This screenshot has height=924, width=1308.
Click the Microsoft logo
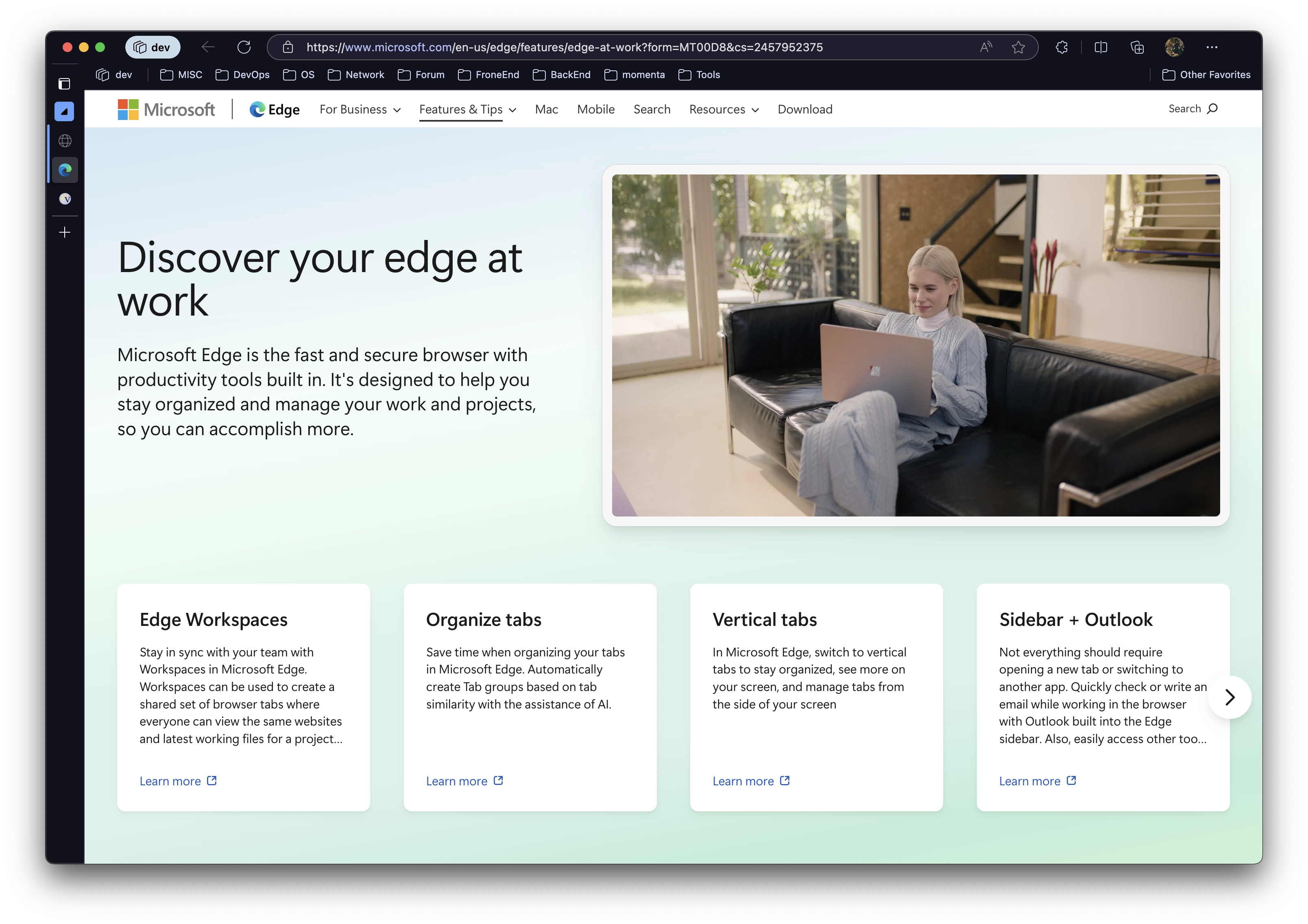tap(166, 109)
